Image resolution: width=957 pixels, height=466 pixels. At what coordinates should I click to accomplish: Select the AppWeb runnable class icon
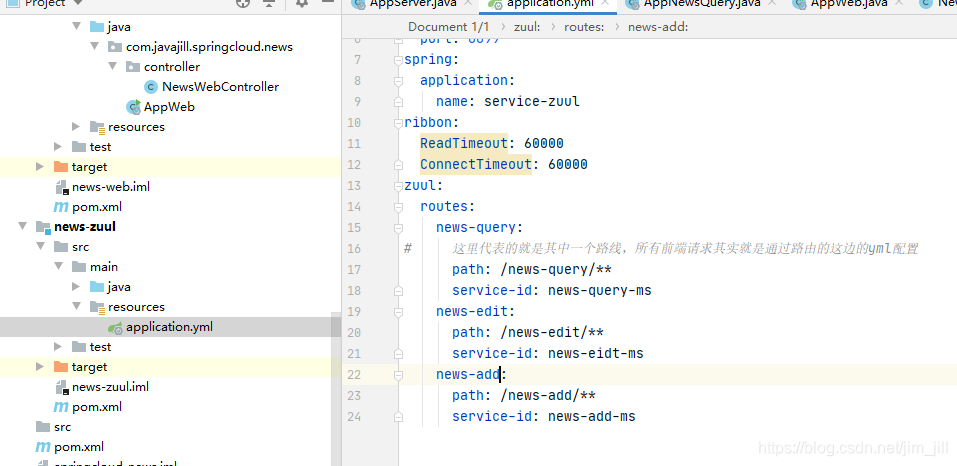134,107
